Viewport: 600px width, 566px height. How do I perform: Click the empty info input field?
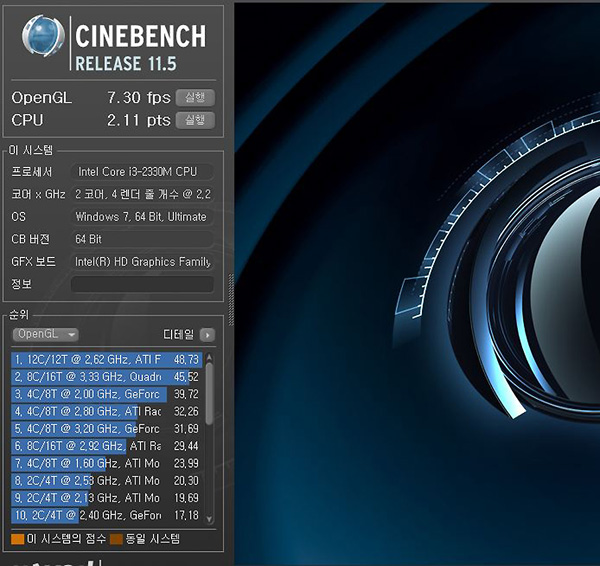[142, 284]
